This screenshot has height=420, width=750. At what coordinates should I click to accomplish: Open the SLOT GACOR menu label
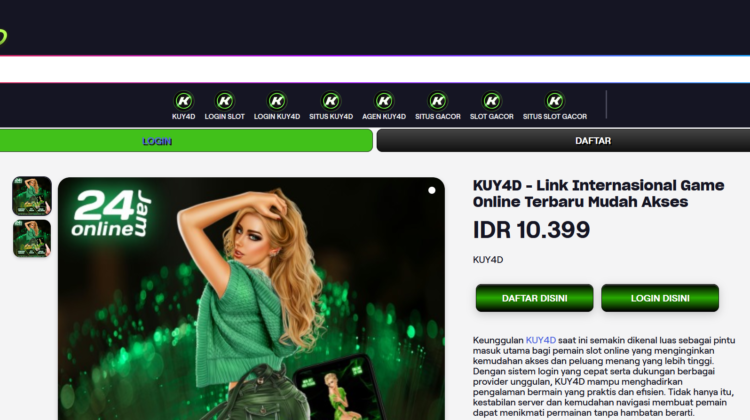(x=492, y=117)
